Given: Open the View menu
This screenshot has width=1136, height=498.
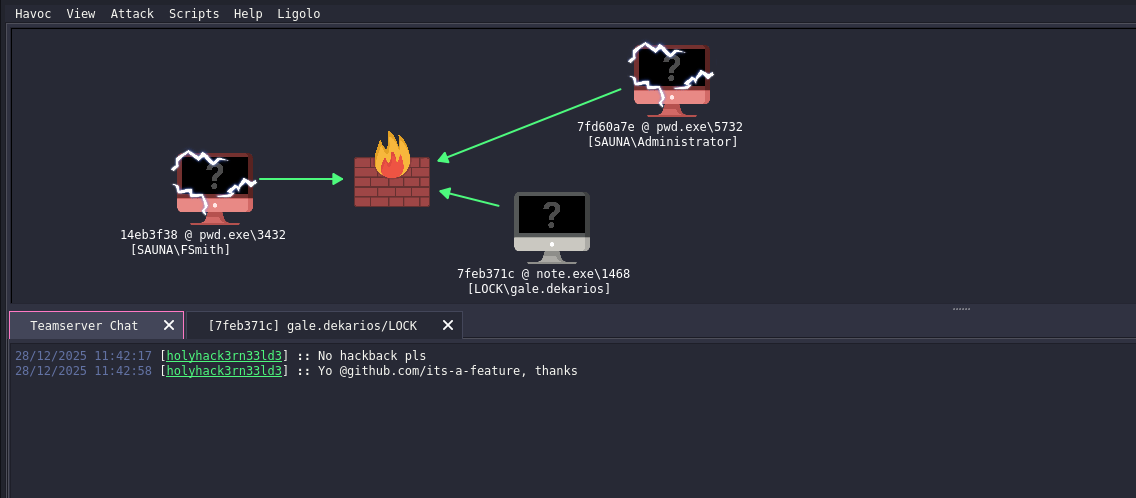Looking at the screenshot, I should coord(81,14).
